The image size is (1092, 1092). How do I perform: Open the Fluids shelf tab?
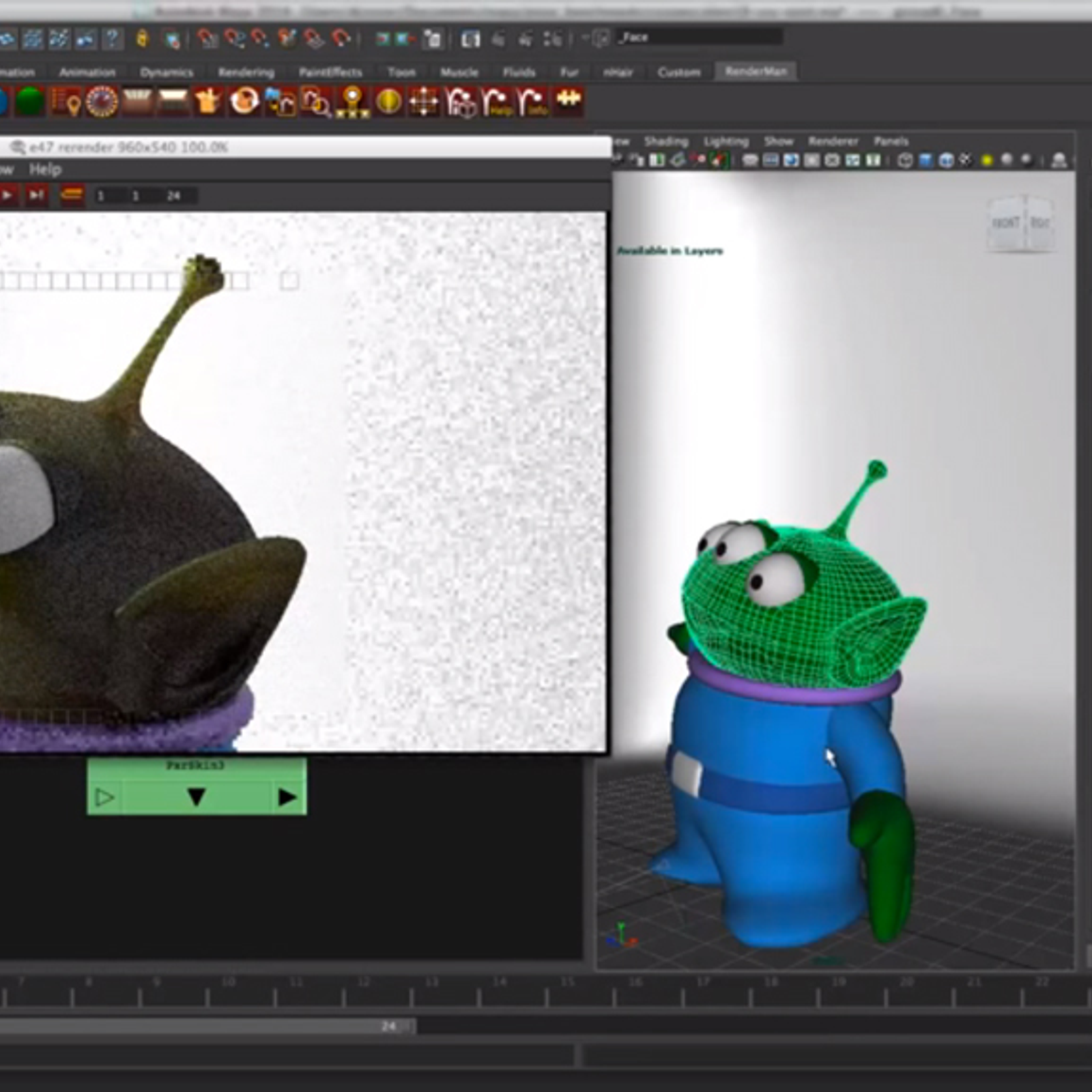519,72
